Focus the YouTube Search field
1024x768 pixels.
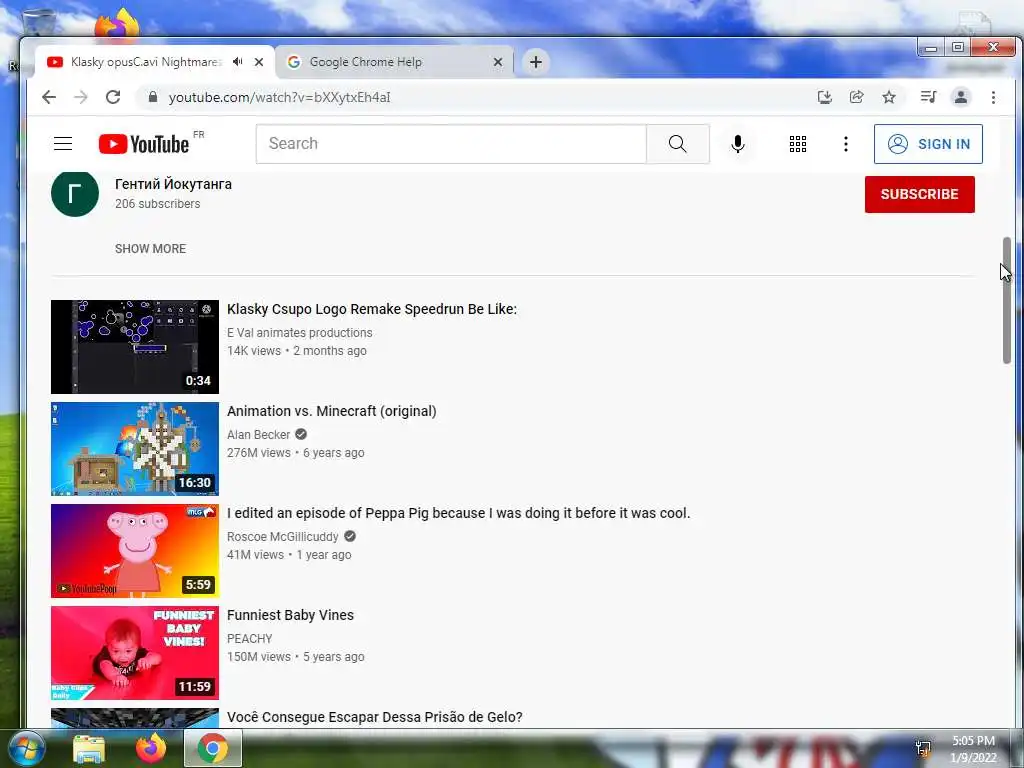451,144
